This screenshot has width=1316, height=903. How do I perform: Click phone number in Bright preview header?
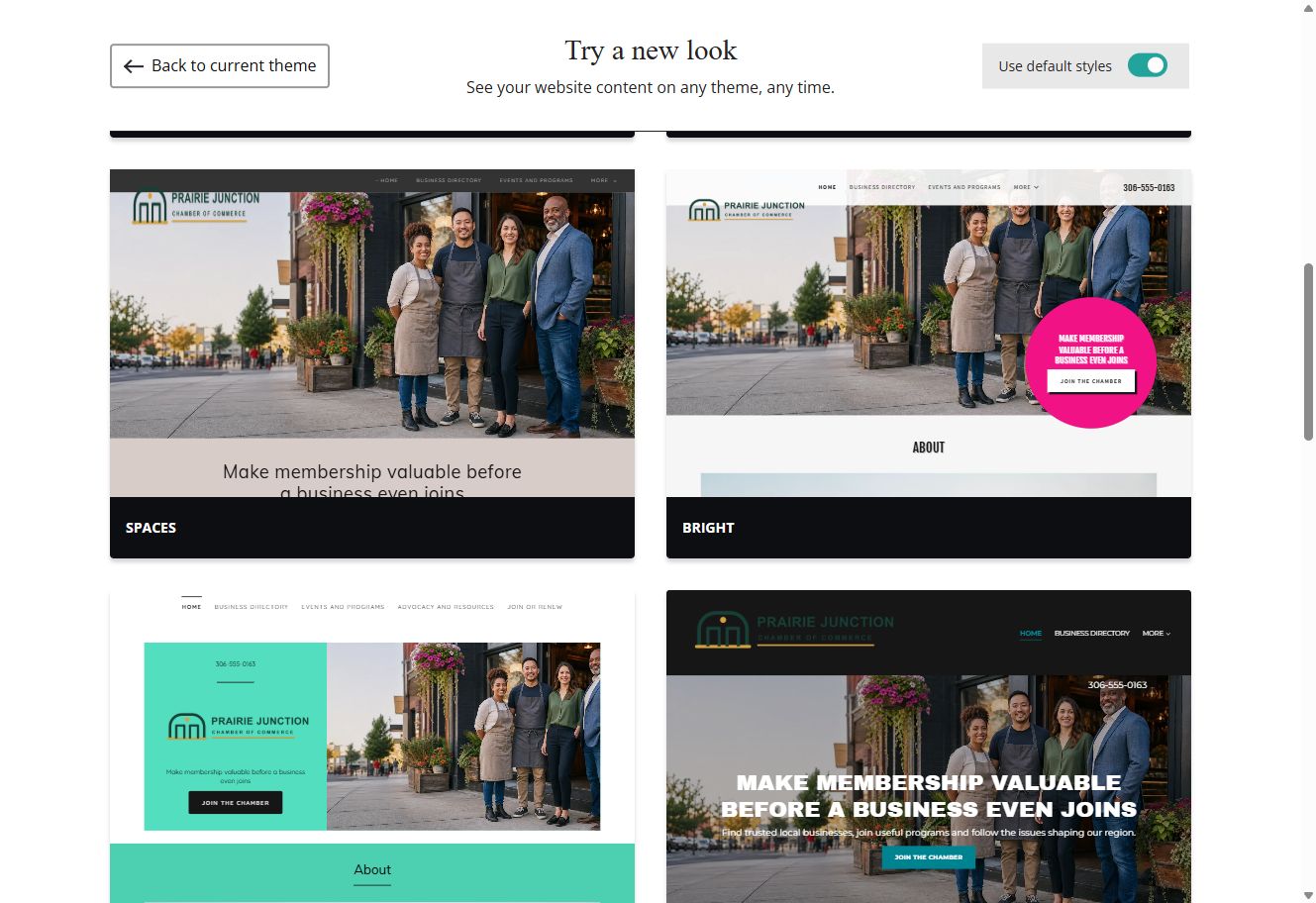point(1149,188)
